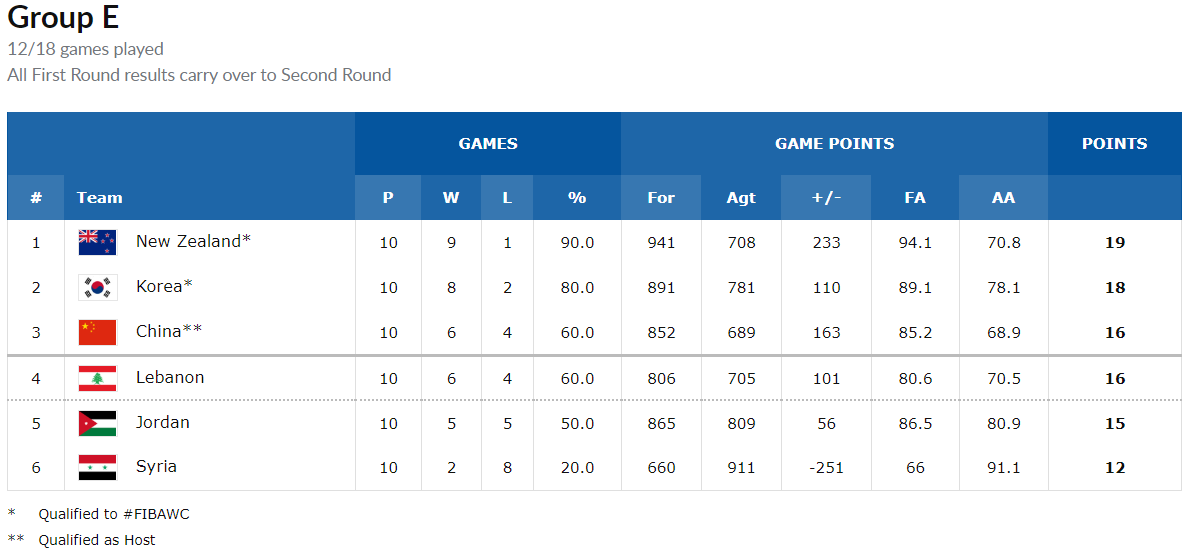Image resolution: width=1198 pixels, height=556 pixels.
Task: Open the Korea team link
Action: coord(160,287)
